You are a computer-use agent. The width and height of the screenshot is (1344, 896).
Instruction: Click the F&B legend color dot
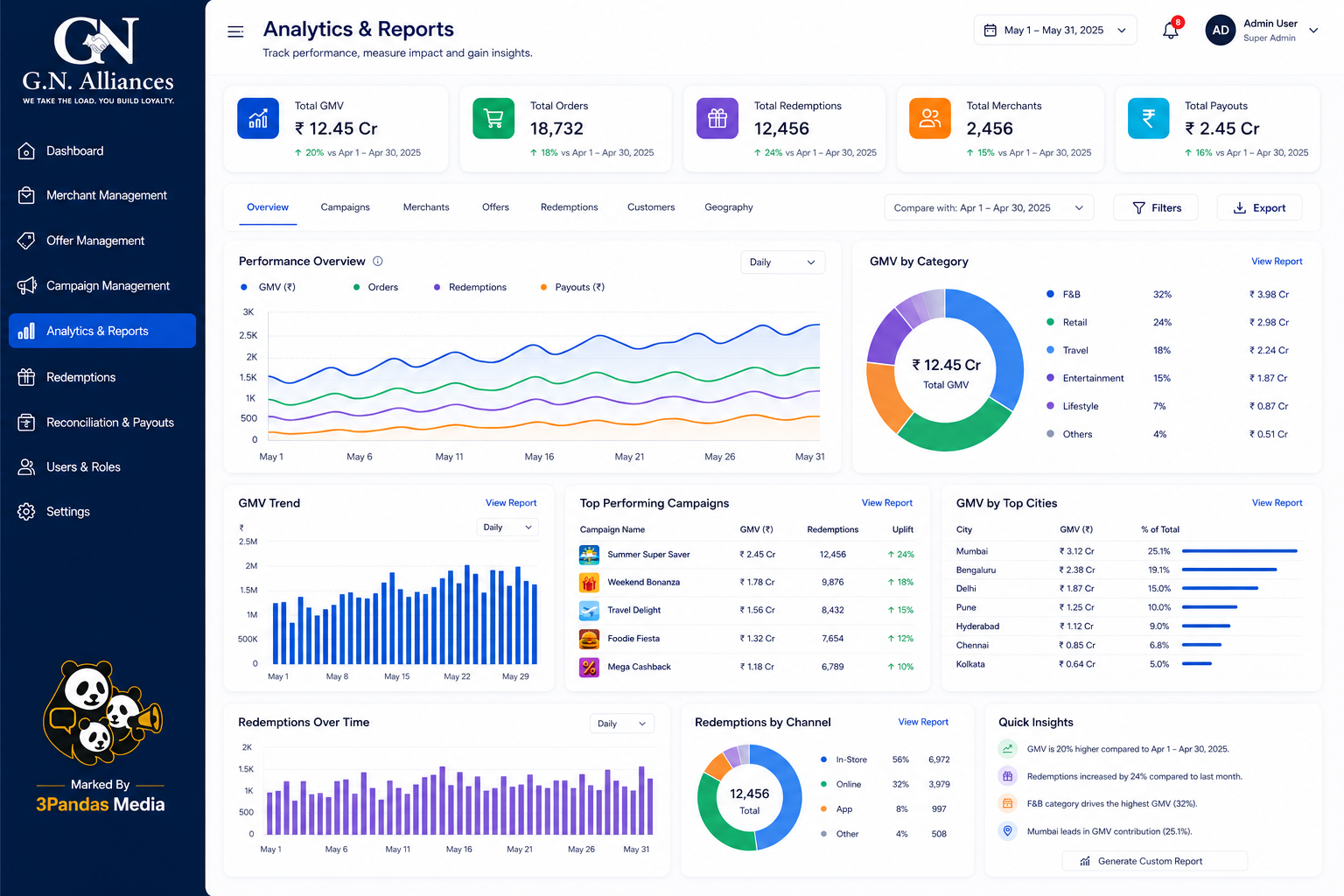[x=1050, y=294]
